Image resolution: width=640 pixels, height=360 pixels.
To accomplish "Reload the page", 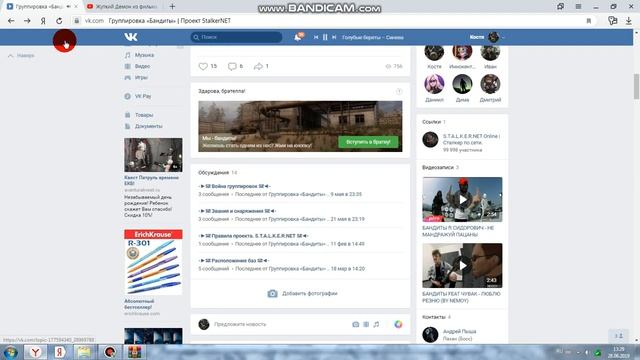I will pyautogui.click(x=59, y=21).
